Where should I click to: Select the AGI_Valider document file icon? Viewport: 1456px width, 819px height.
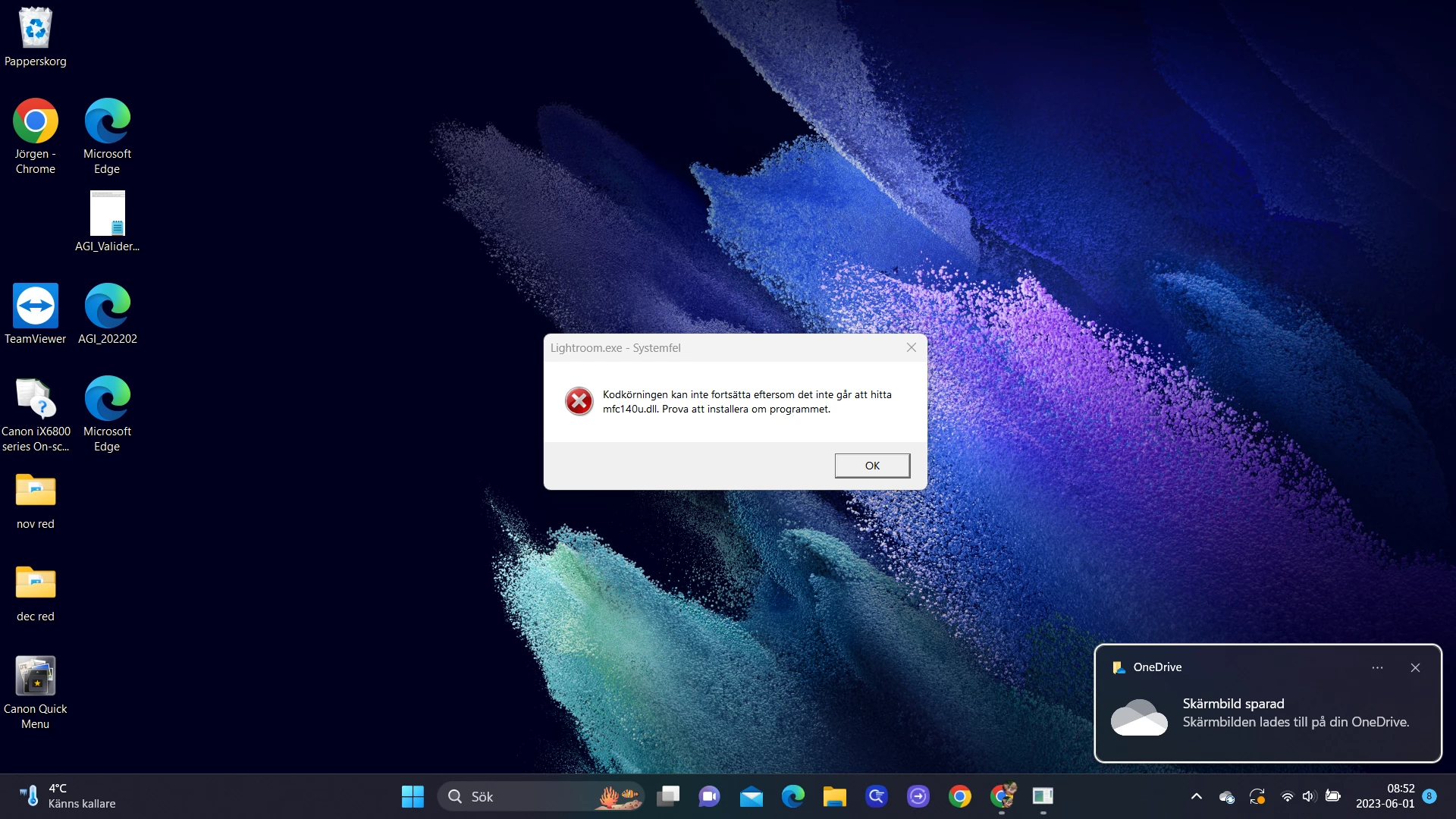click(x=107, y=214)
